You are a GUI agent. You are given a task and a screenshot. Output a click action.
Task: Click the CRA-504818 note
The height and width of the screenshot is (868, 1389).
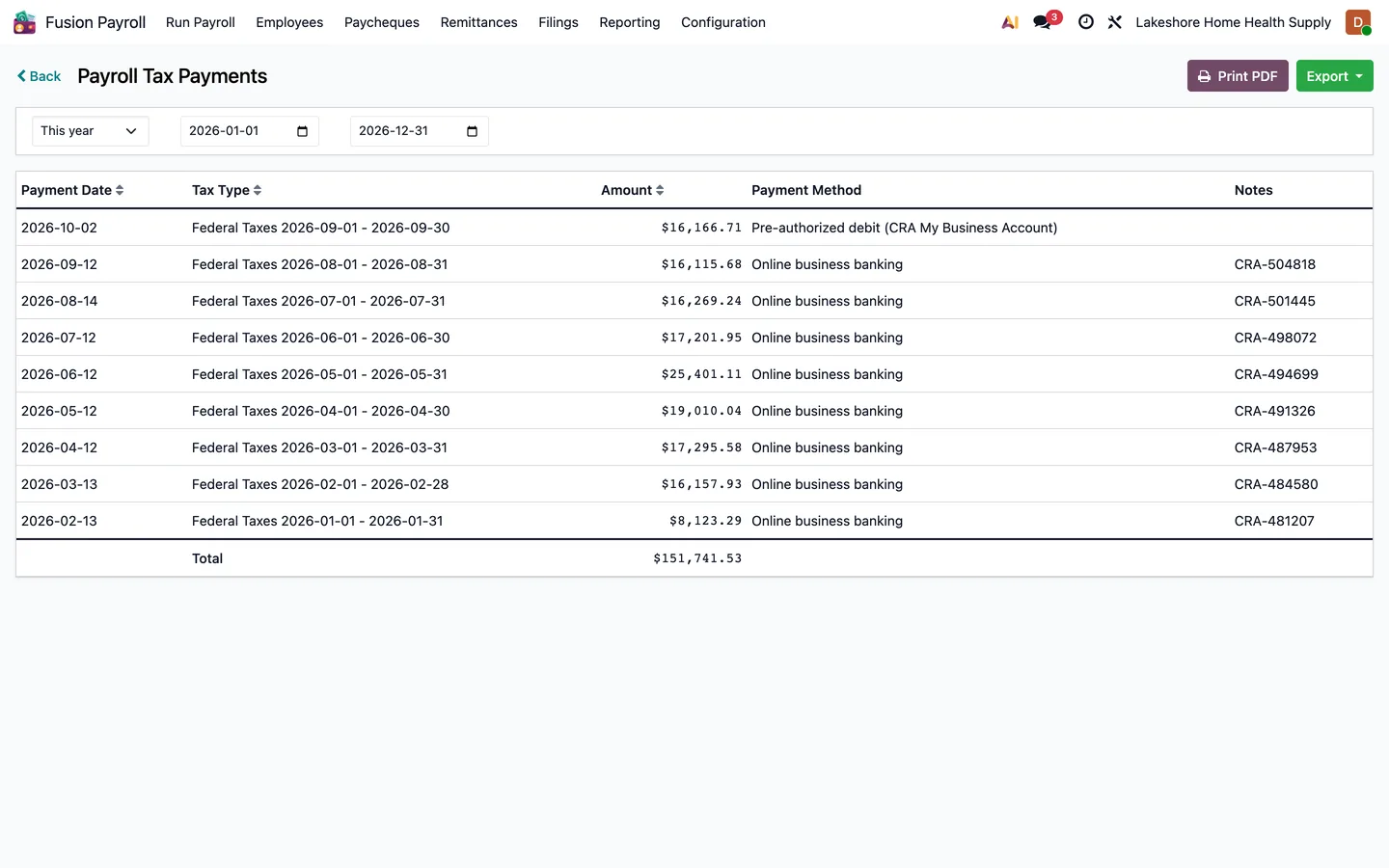click(1275, 264)
